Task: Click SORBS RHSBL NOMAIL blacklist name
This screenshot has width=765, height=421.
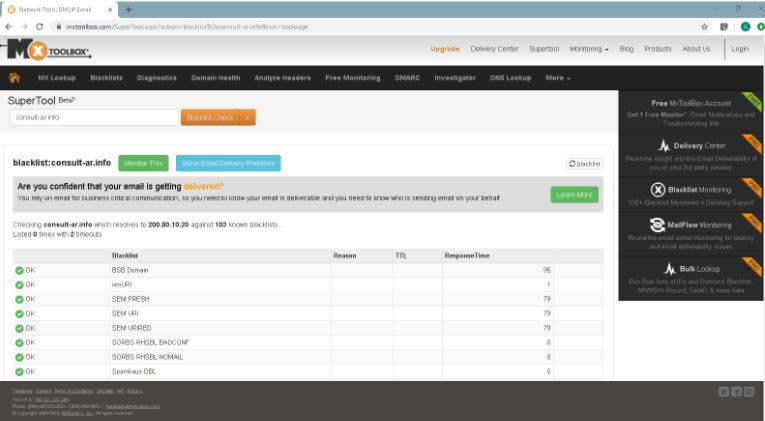Action: click(147, 357)
